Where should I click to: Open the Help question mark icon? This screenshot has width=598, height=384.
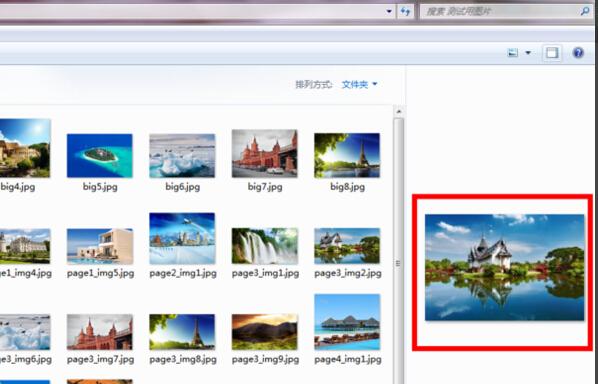click(x=578, y=53)
